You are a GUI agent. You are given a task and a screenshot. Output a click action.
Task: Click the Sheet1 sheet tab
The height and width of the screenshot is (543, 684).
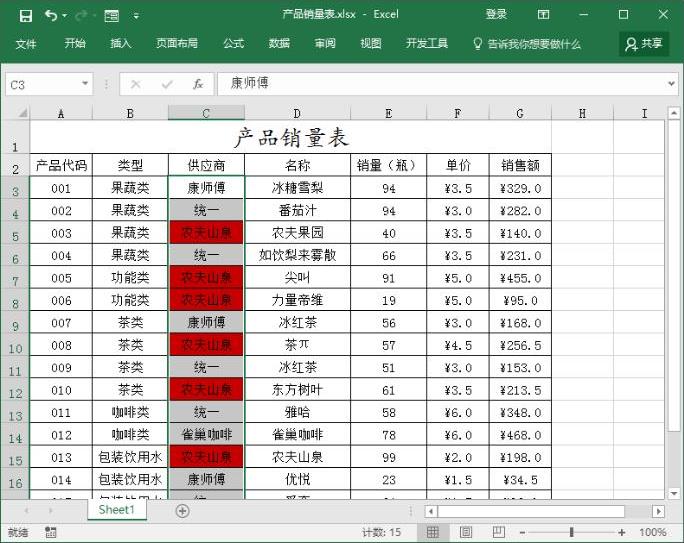coord(116,509)
